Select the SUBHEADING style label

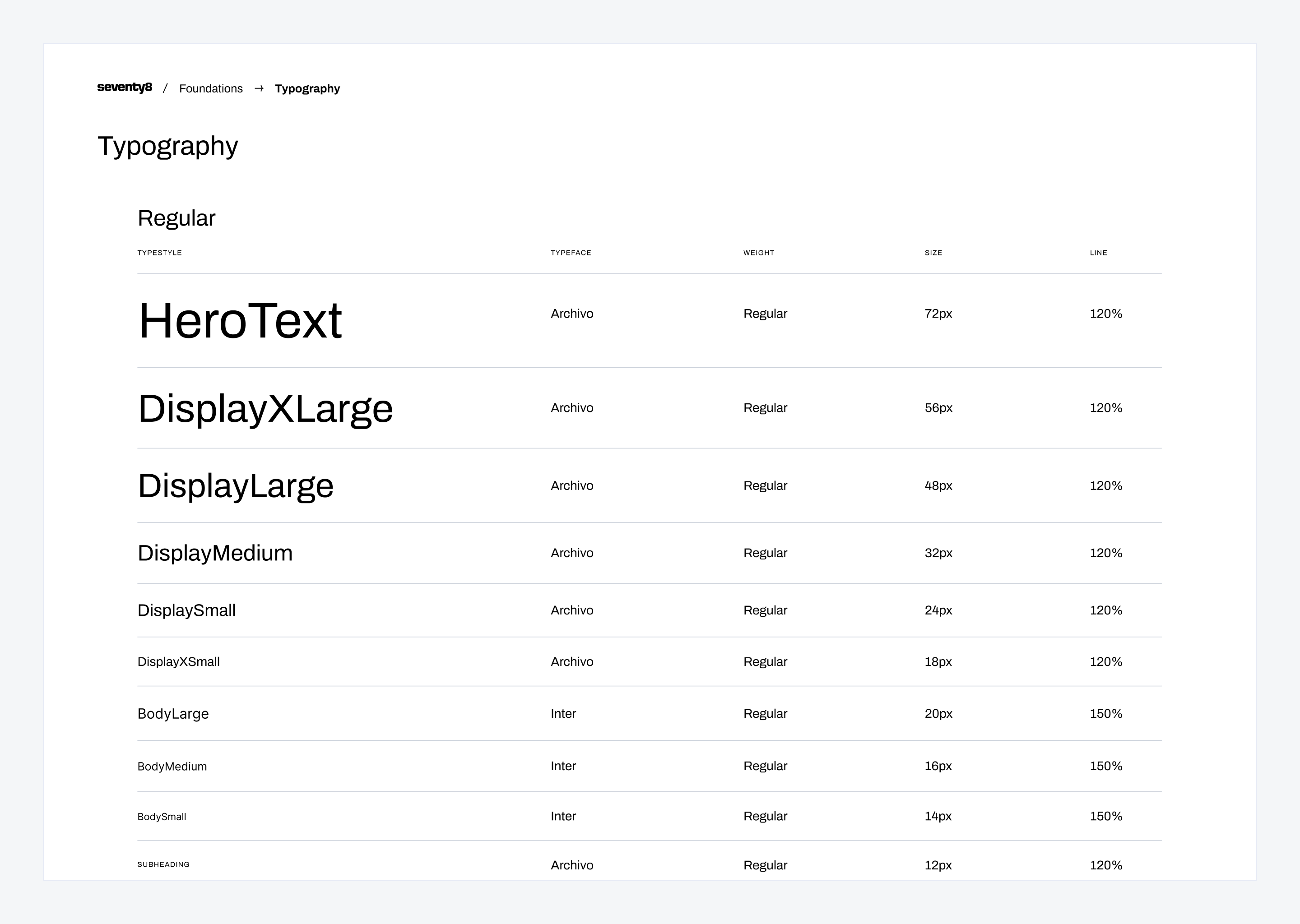pos(163,864)
